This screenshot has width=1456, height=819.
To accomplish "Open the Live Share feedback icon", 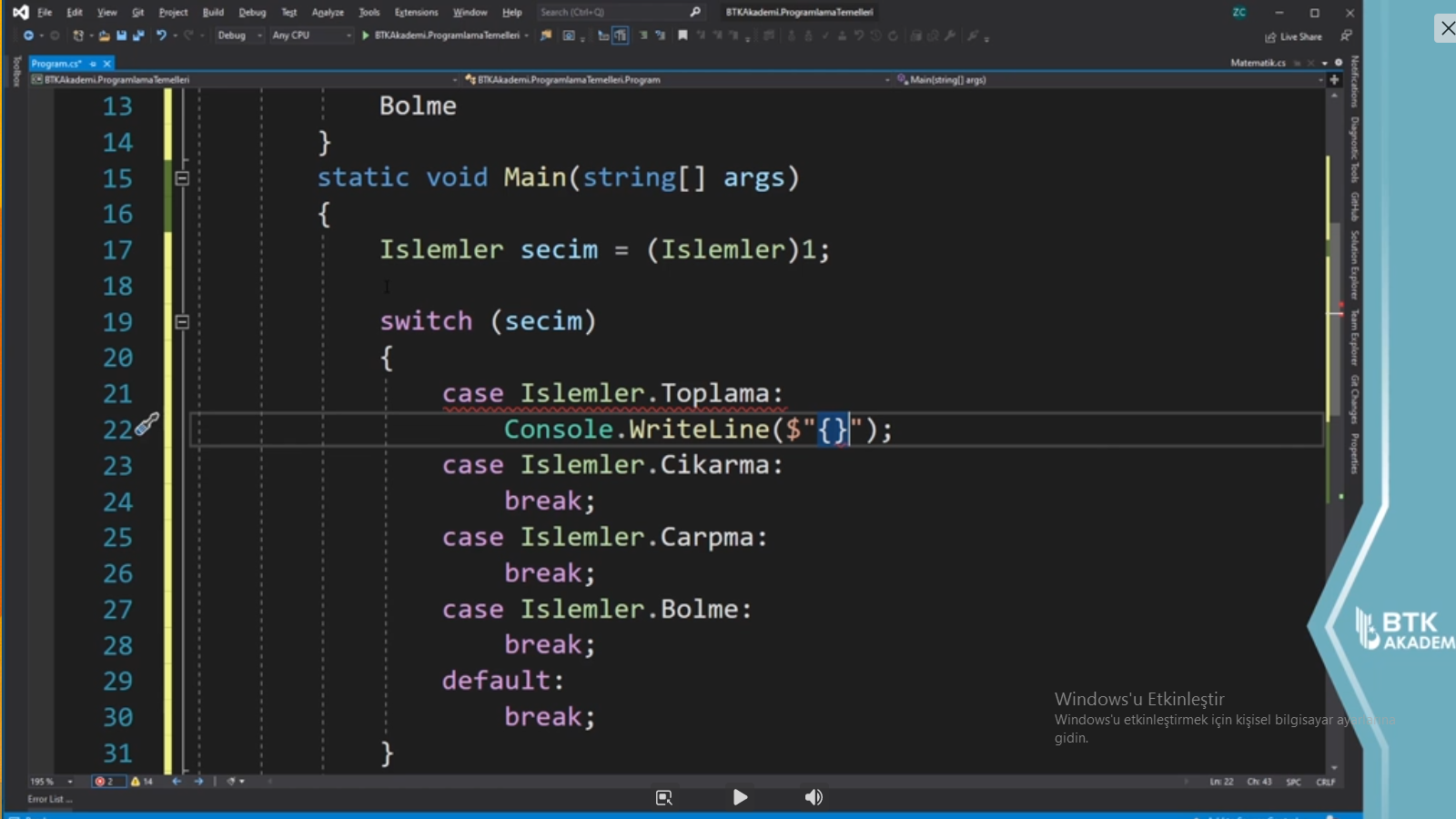I will pos(1346,35).
